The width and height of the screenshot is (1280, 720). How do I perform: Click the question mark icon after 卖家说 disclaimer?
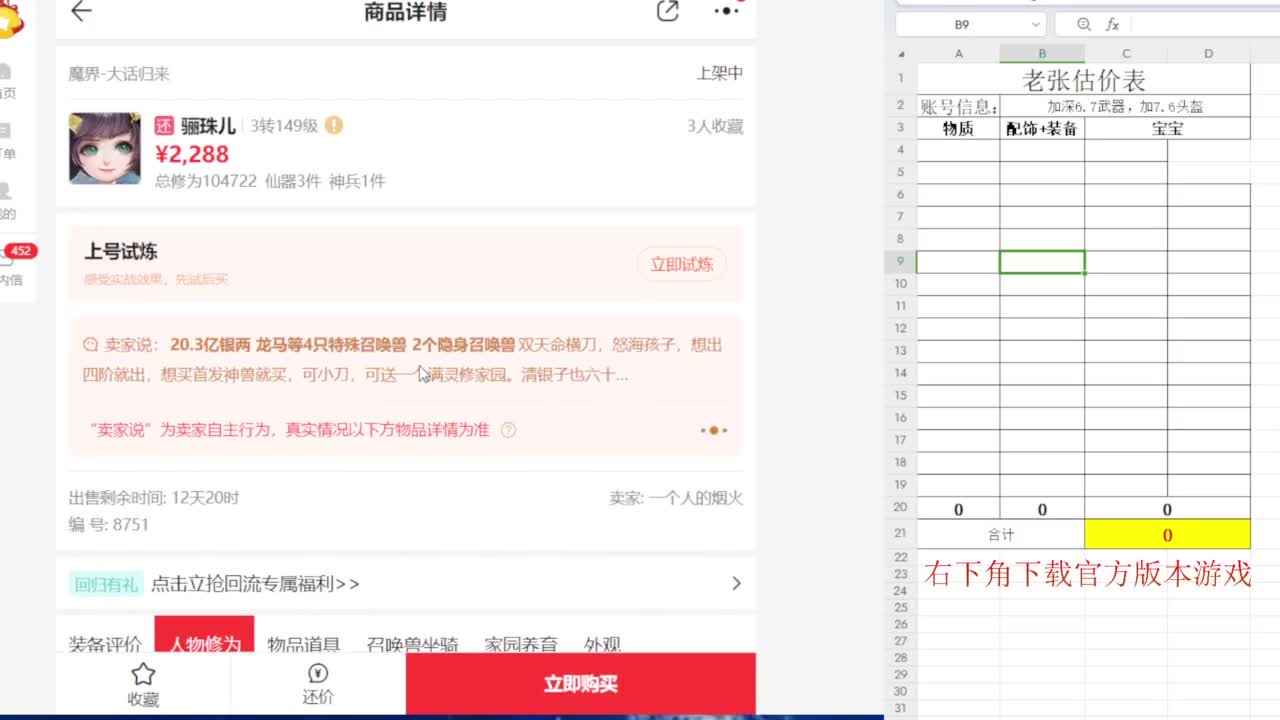(508, 430)
